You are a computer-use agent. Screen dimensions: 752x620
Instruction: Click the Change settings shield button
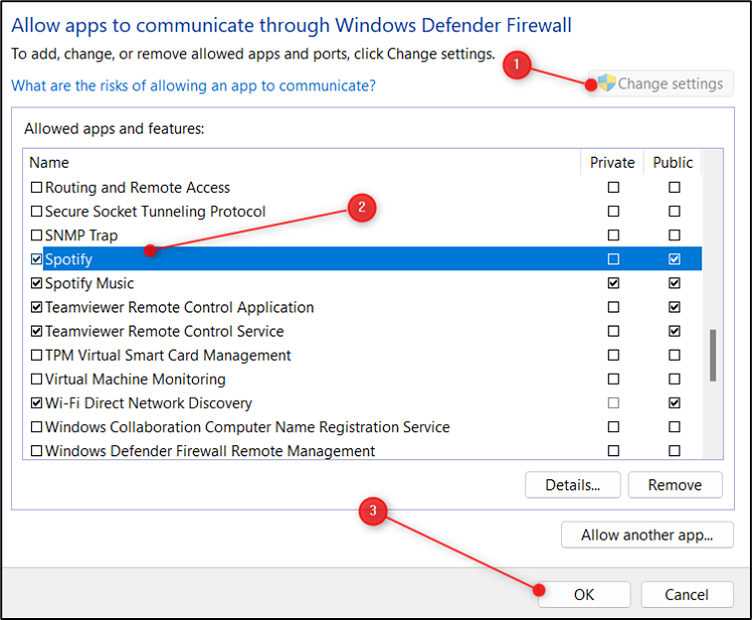pyautogui.click(x=660, y=84)
